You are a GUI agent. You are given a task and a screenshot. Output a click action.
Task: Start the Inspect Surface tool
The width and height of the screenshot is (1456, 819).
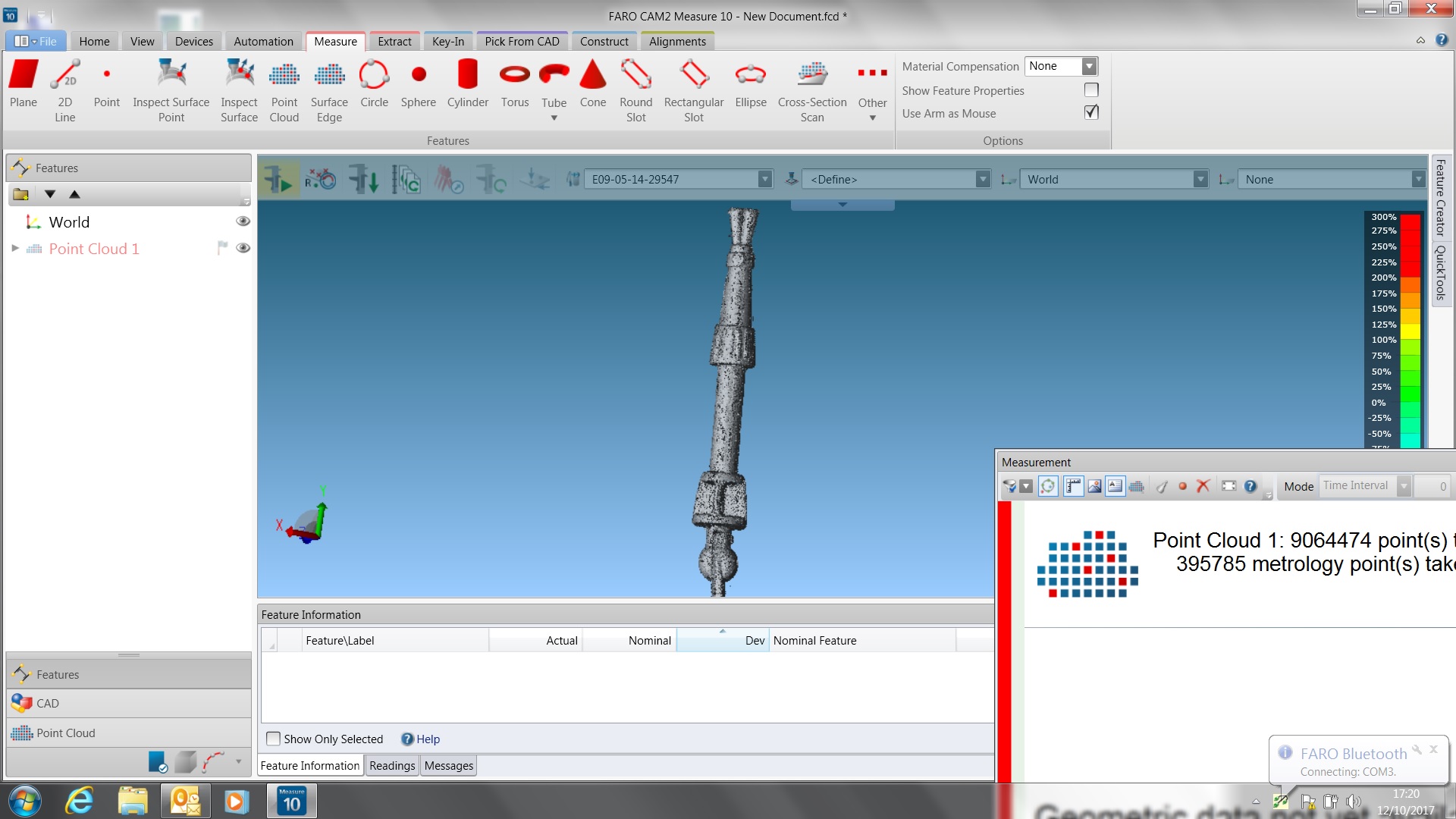[x=239, y=89]
